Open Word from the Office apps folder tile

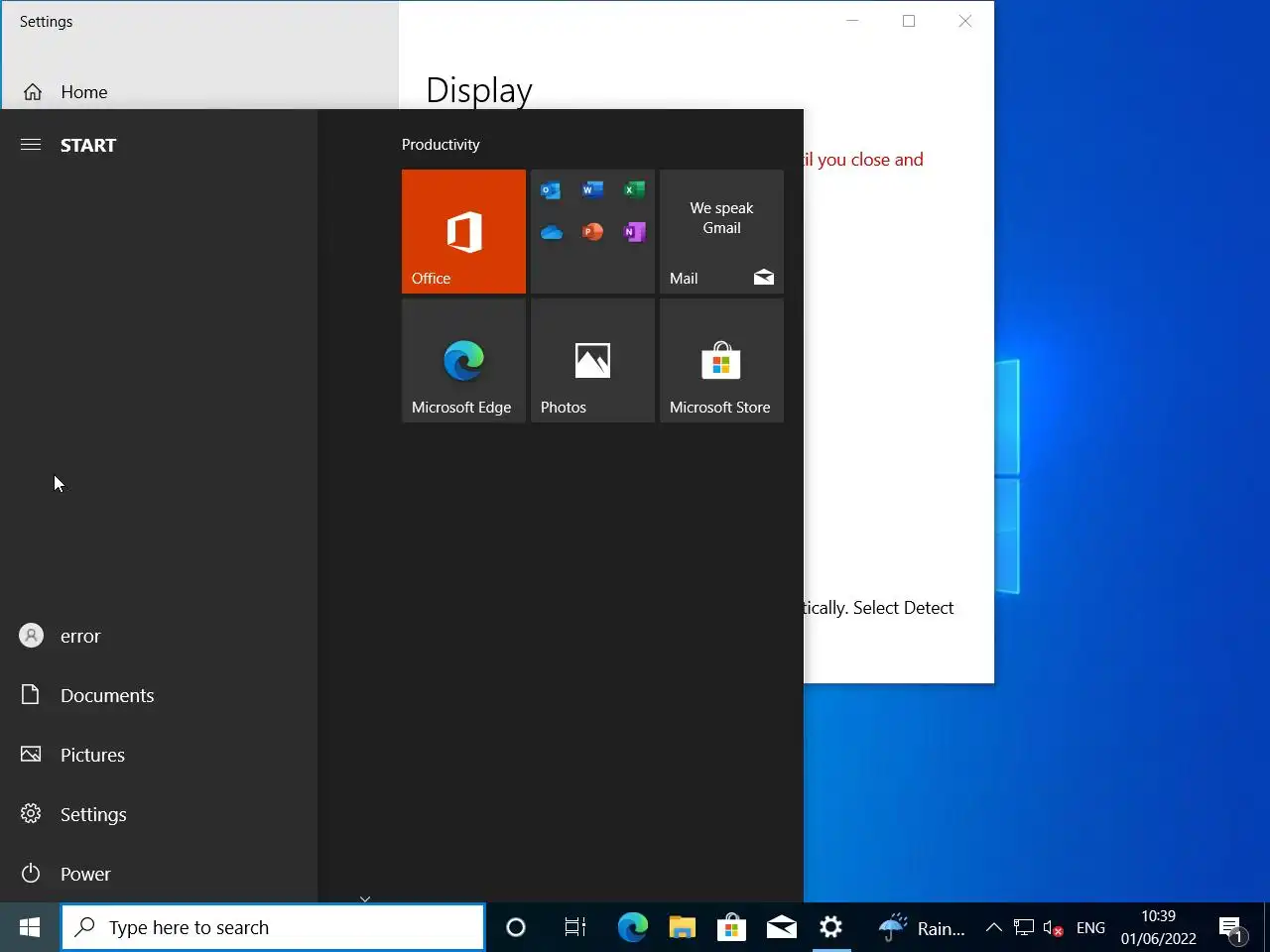(x=592, y=189)
